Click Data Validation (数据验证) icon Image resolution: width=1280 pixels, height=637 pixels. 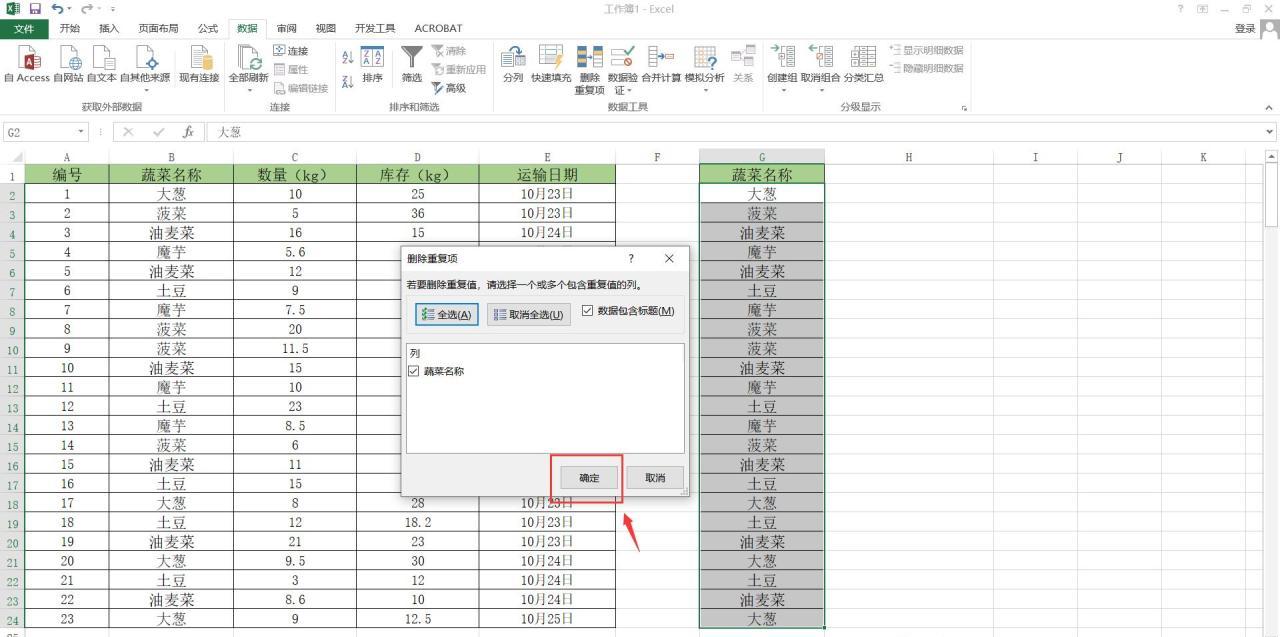tap(622, 69)
